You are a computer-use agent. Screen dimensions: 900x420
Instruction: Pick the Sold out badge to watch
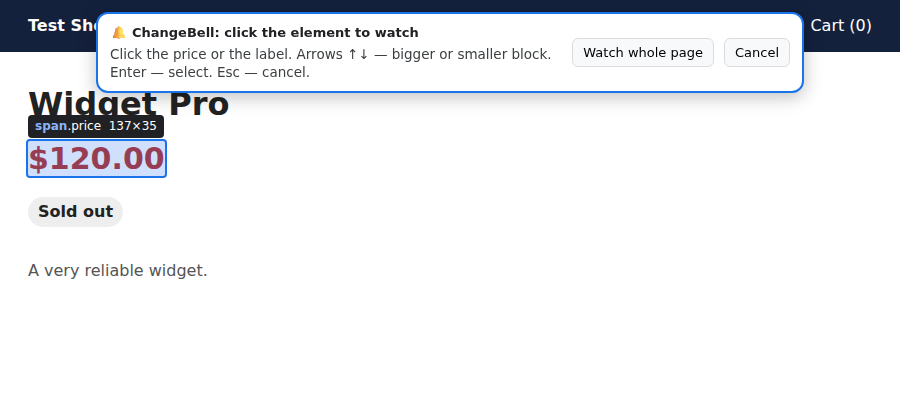click(x=75, y=212)
